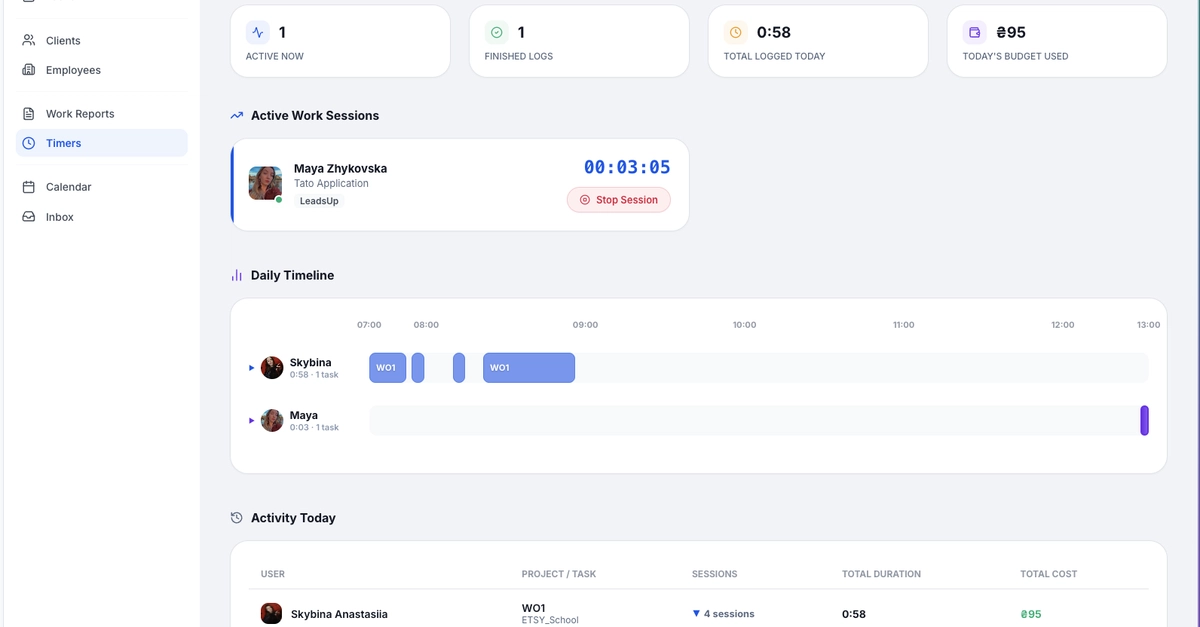This screenshot has height=627, width=1200.
Task: Click the 09:00 timeline hour label
Action: pyautogui.click(x=585, y=325)
